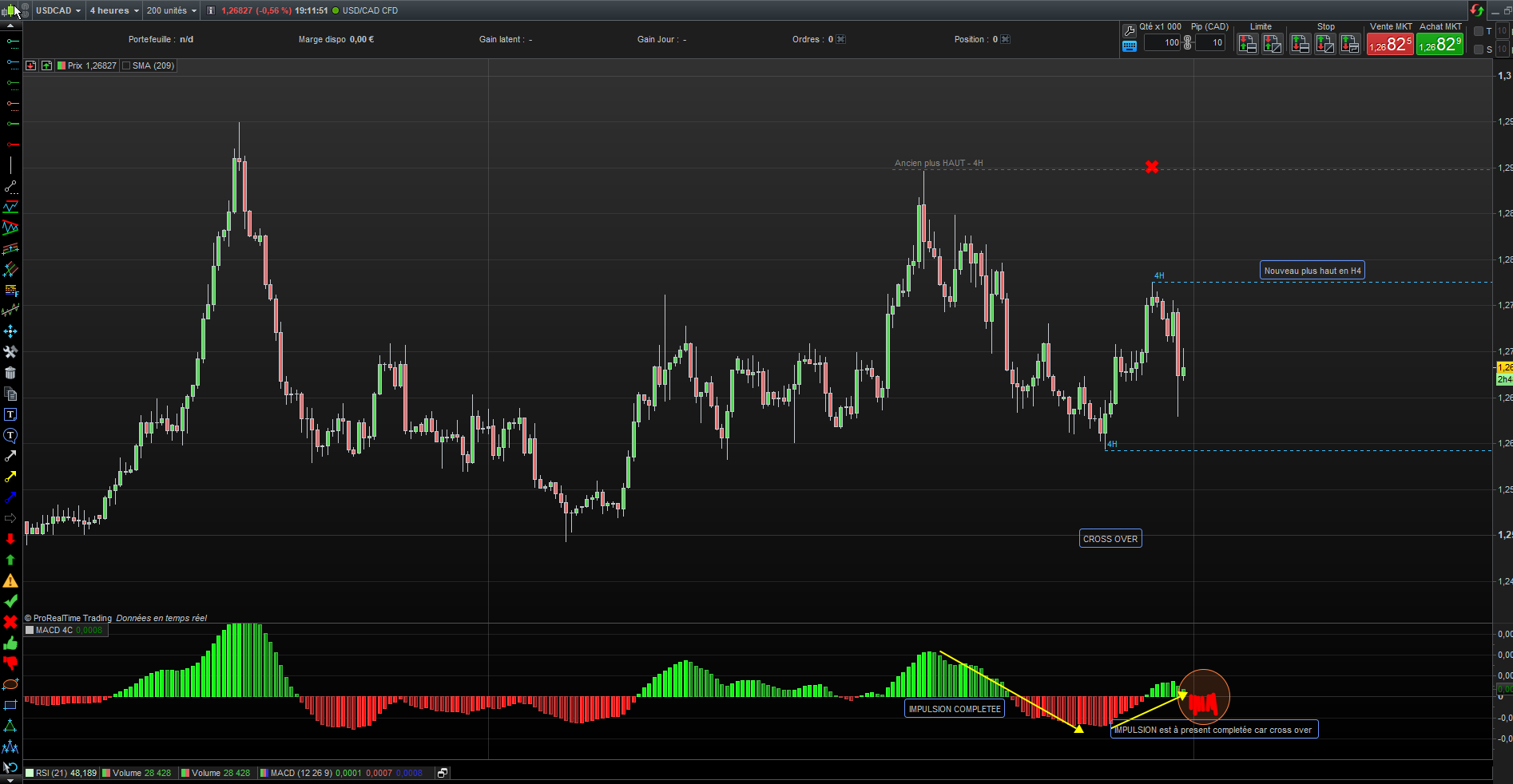Screen dimensions: 1513x784
Task: Click the Achat MKT buy button
Action: pos(1440,44)
